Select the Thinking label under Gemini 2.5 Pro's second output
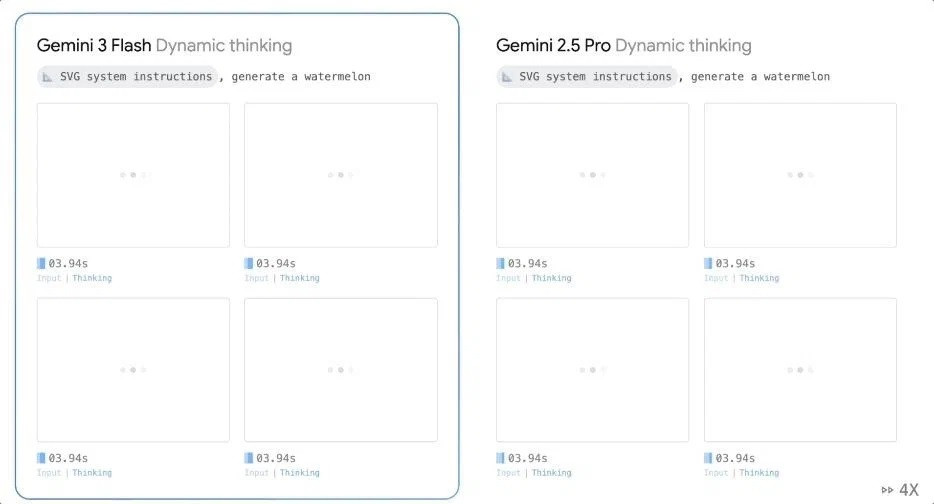 pos(759,278)
